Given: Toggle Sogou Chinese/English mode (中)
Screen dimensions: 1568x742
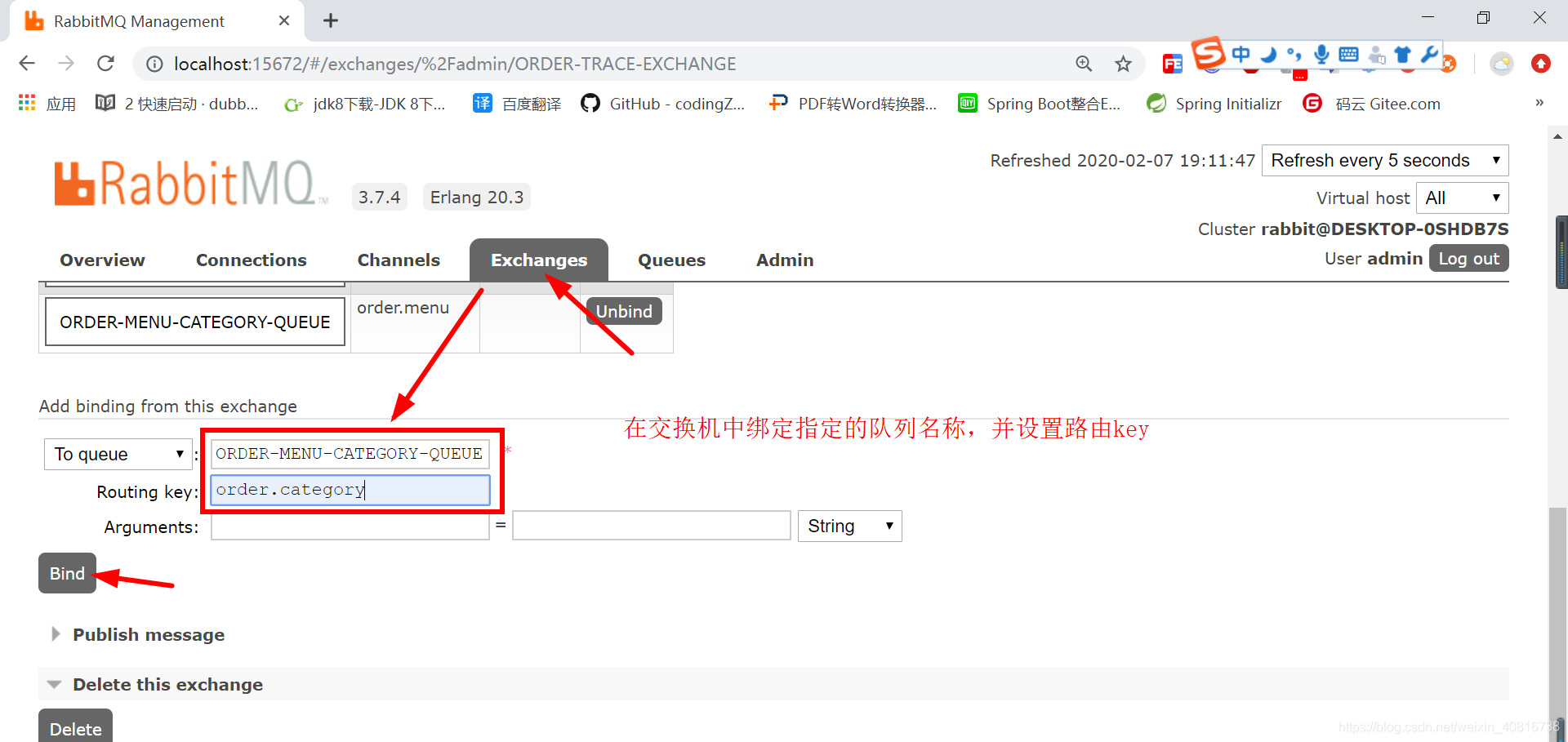Looking at the screenshot, I should click(1241, 54).
